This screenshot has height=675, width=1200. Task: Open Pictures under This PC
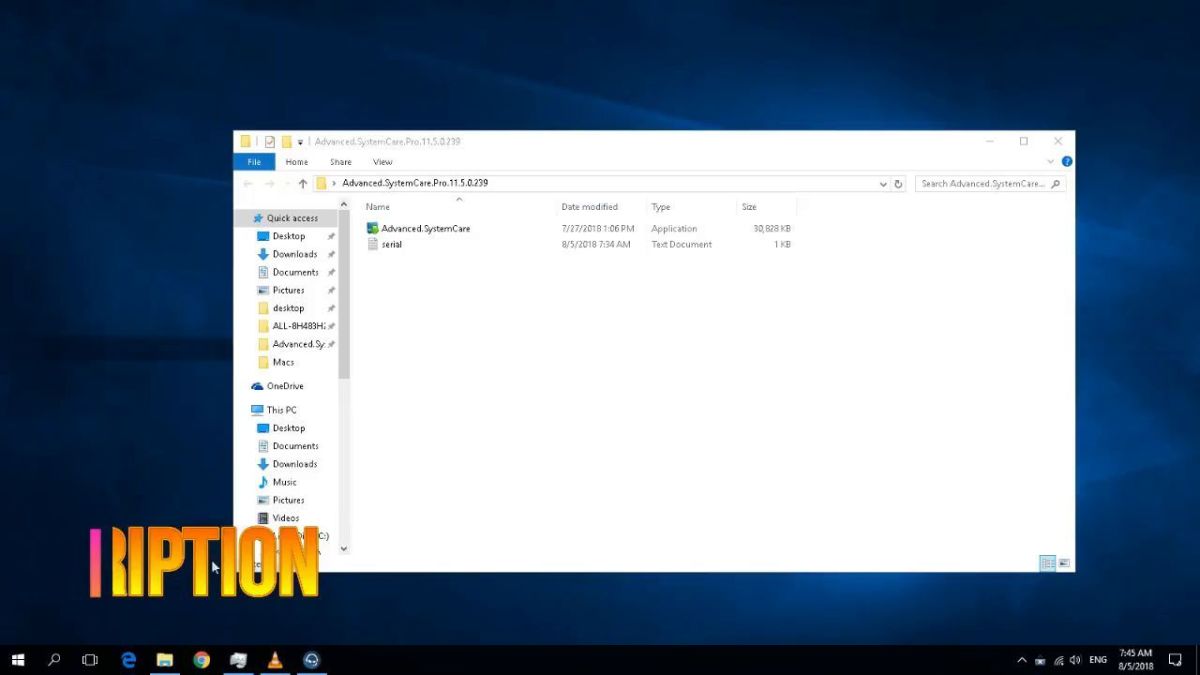coord(288,500)
